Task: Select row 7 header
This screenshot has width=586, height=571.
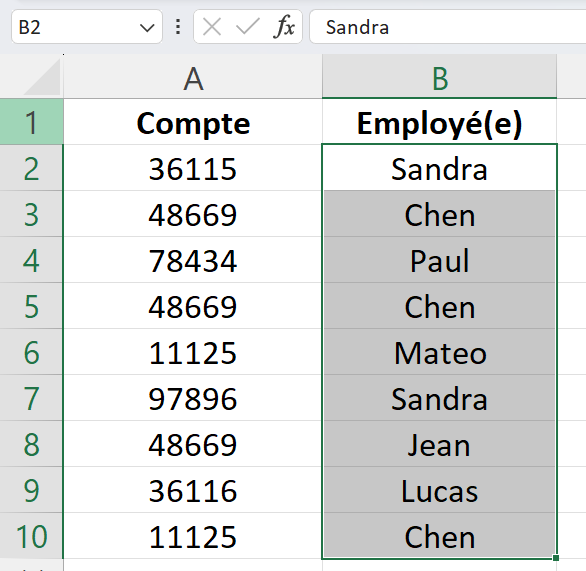Action: pyautogui.click(x=31, y=398)
